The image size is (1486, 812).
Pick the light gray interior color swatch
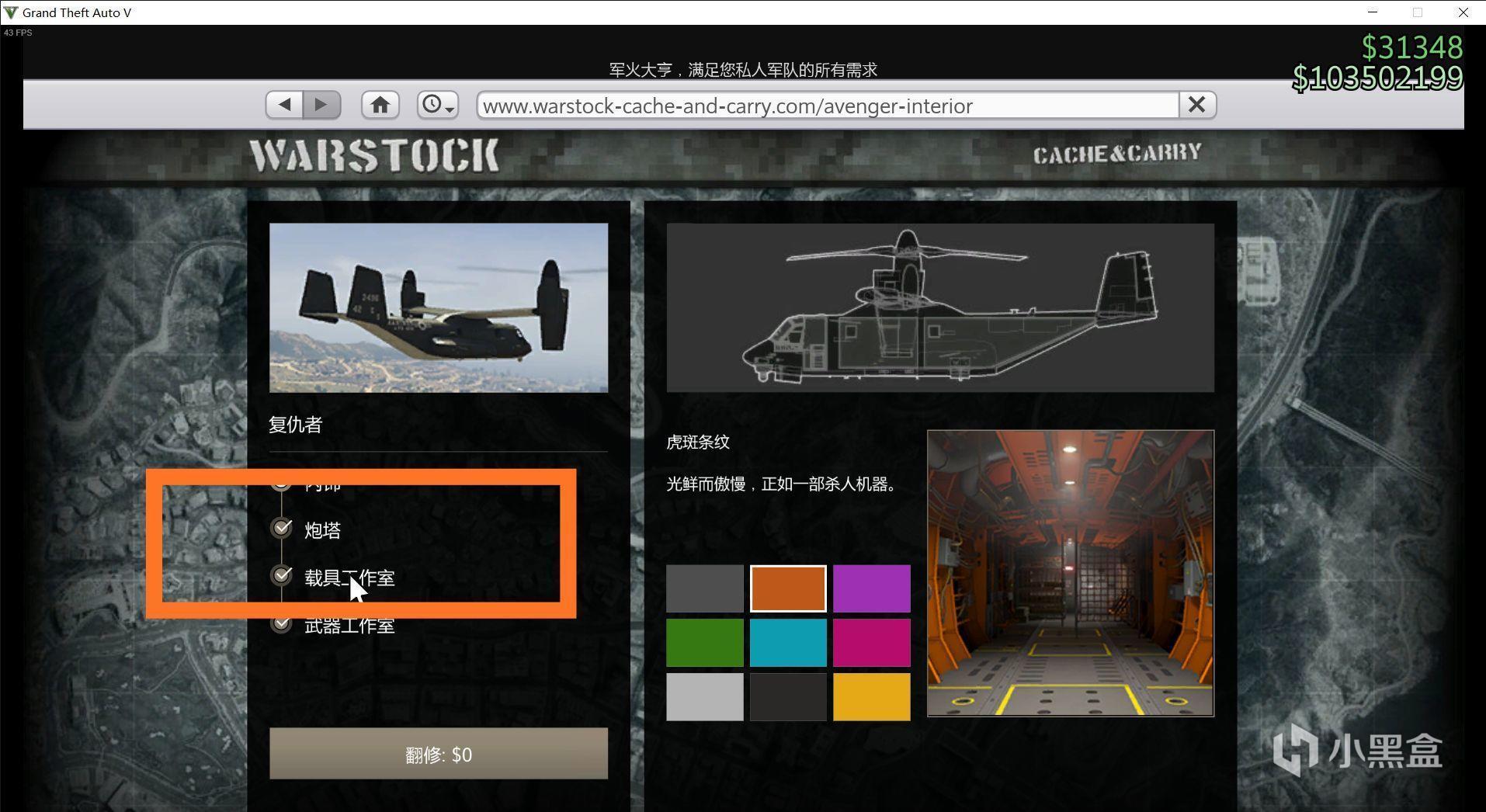point(705,697)
